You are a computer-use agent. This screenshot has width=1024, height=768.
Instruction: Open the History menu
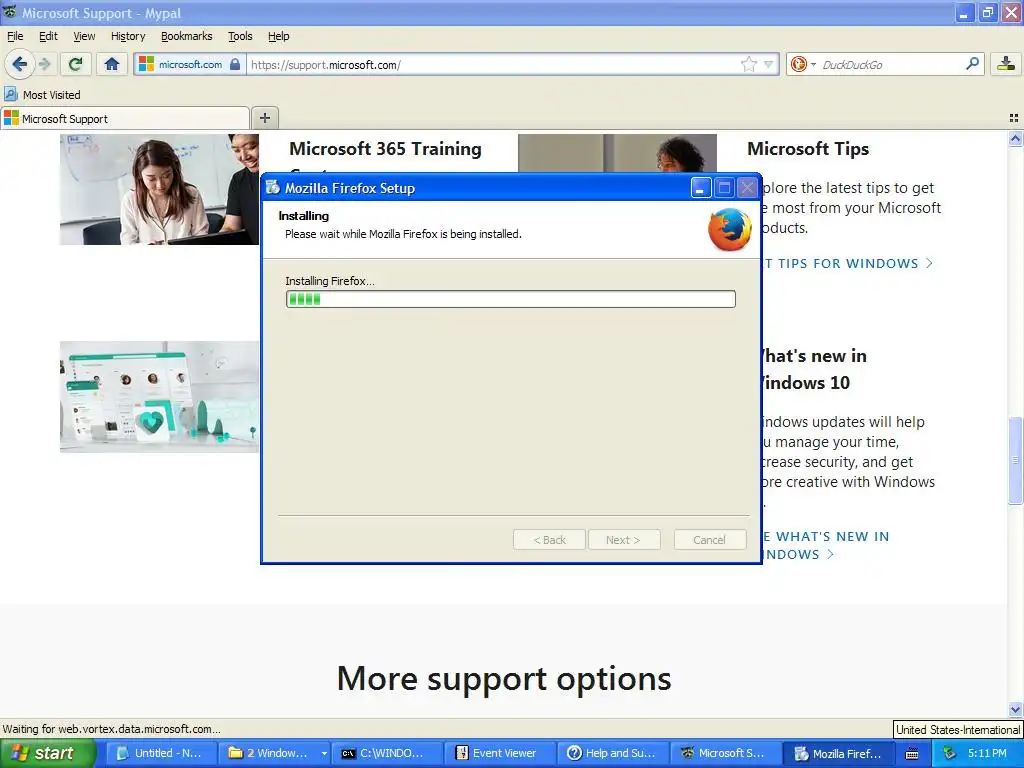[128, 36]
